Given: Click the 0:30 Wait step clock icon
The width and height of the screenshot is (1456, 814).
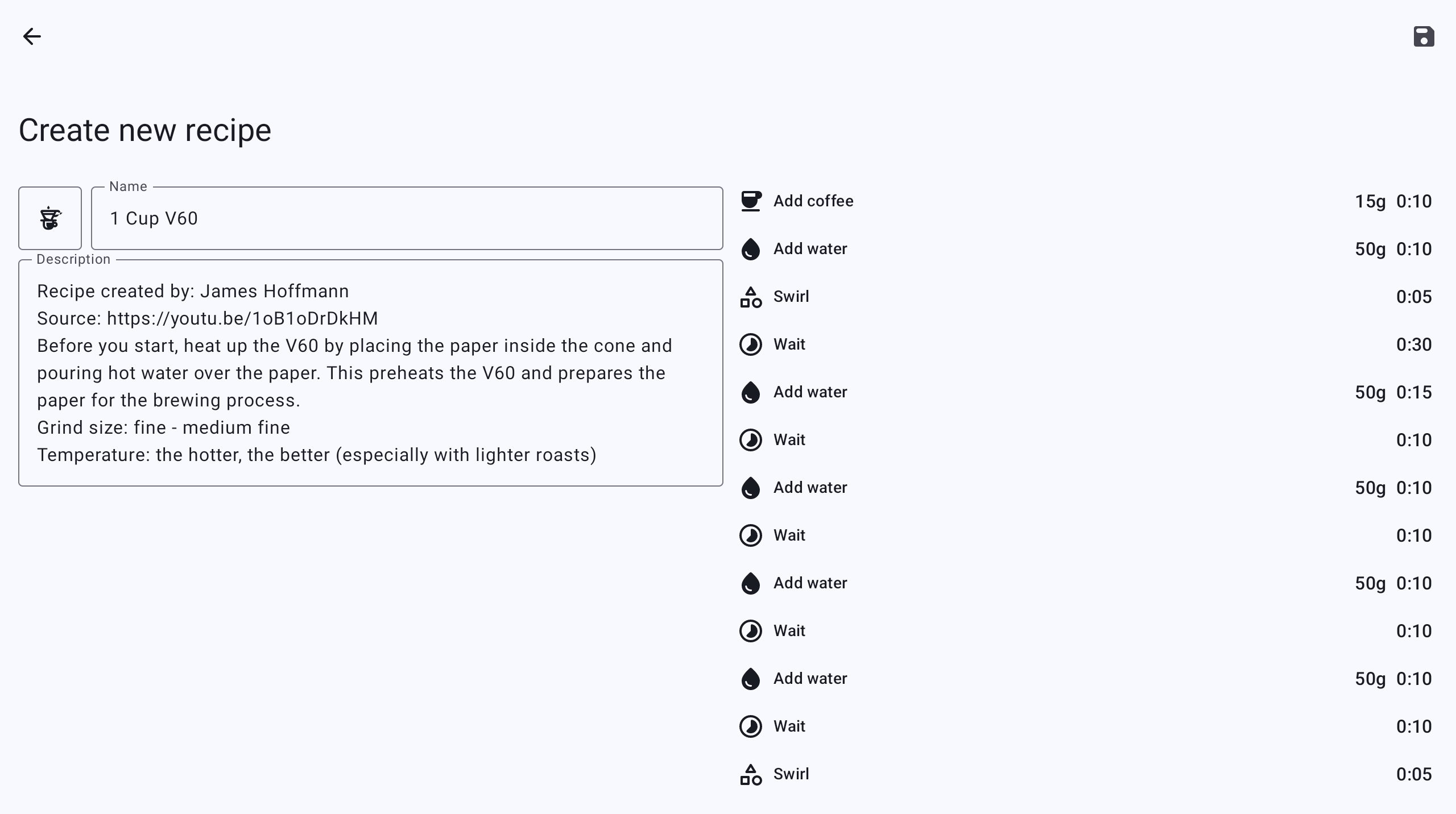Looking at the screenshot, I should [x=751, y=344].
